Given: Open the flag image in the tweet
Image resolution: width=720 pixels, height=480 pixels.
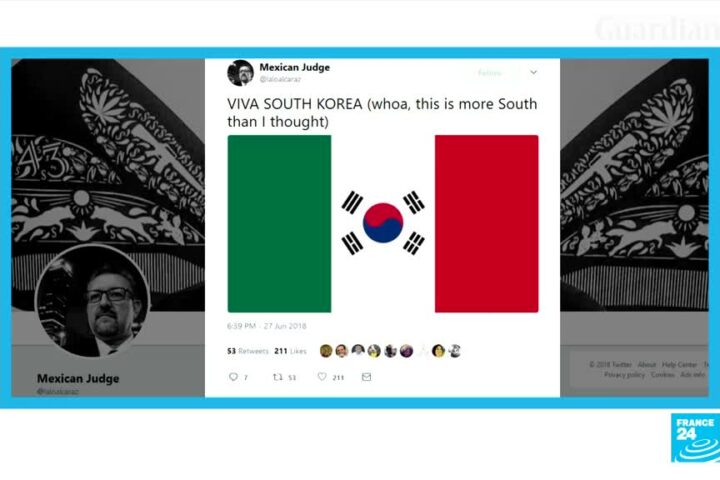Looking at the screenshot, I should (383, 224).
